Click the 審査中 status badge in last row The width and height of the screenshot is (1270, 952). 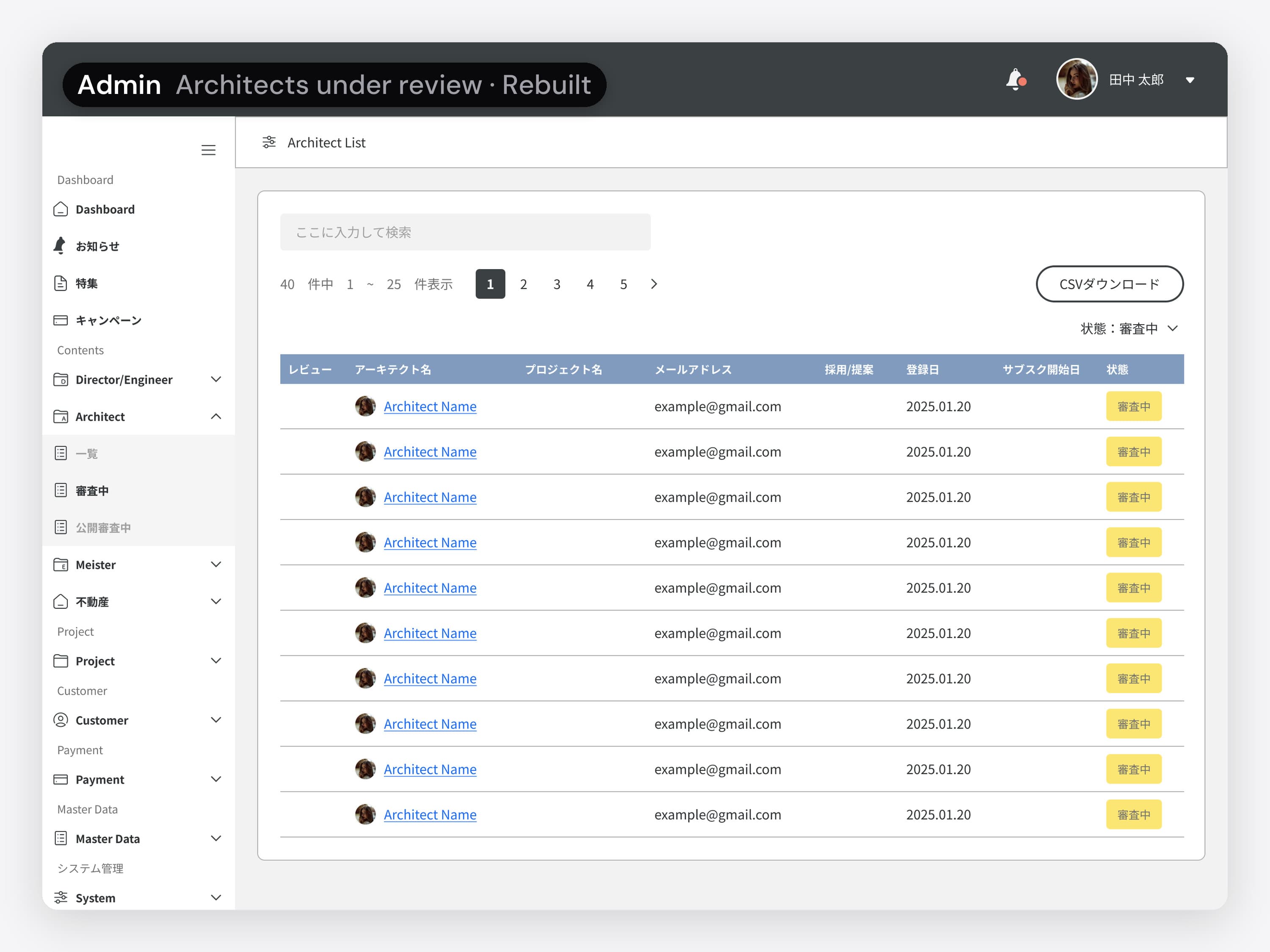point(1133,814)
